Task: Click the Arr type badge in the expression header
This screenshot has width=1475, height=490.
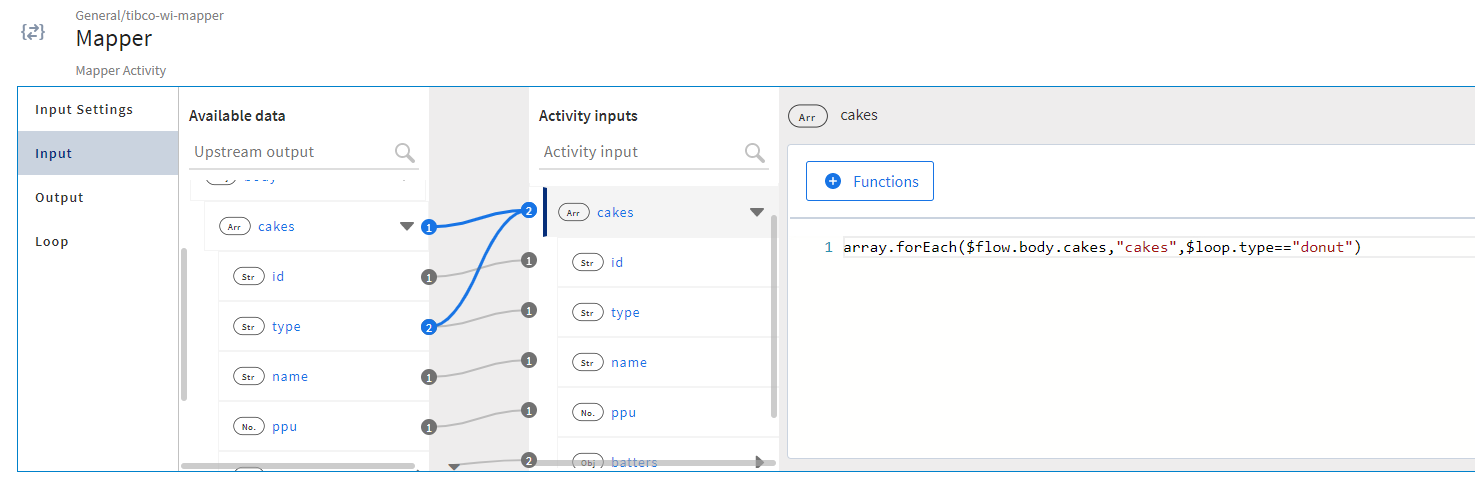Action: (807, 116)
